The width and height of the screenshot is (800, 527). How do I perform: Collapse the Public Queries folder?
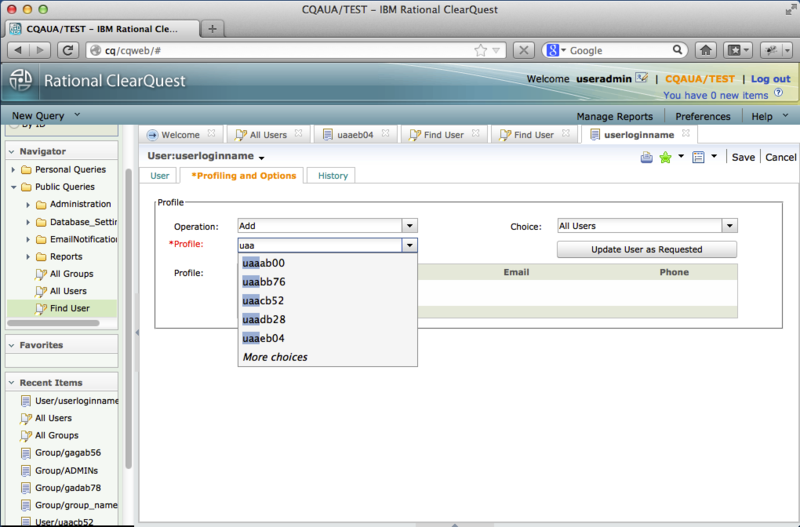pyautogui.click(x=13, y=187)
